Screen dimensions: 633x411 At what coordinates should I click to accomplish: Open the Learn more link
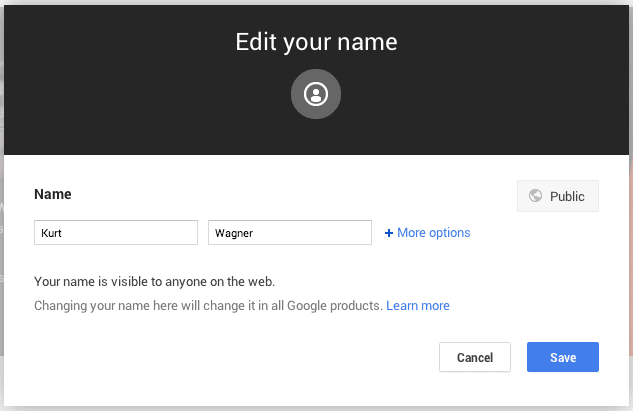[x=418, y=306]
